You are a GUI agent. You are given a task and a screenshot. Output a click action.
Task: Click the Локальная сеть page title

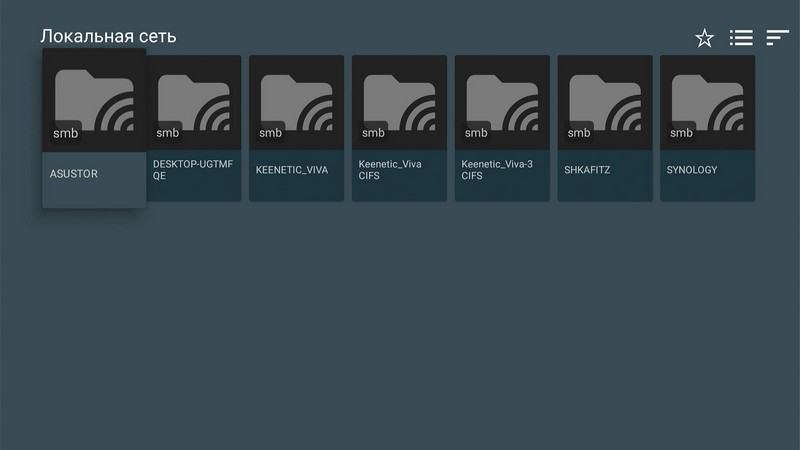[x=108, y=37]
